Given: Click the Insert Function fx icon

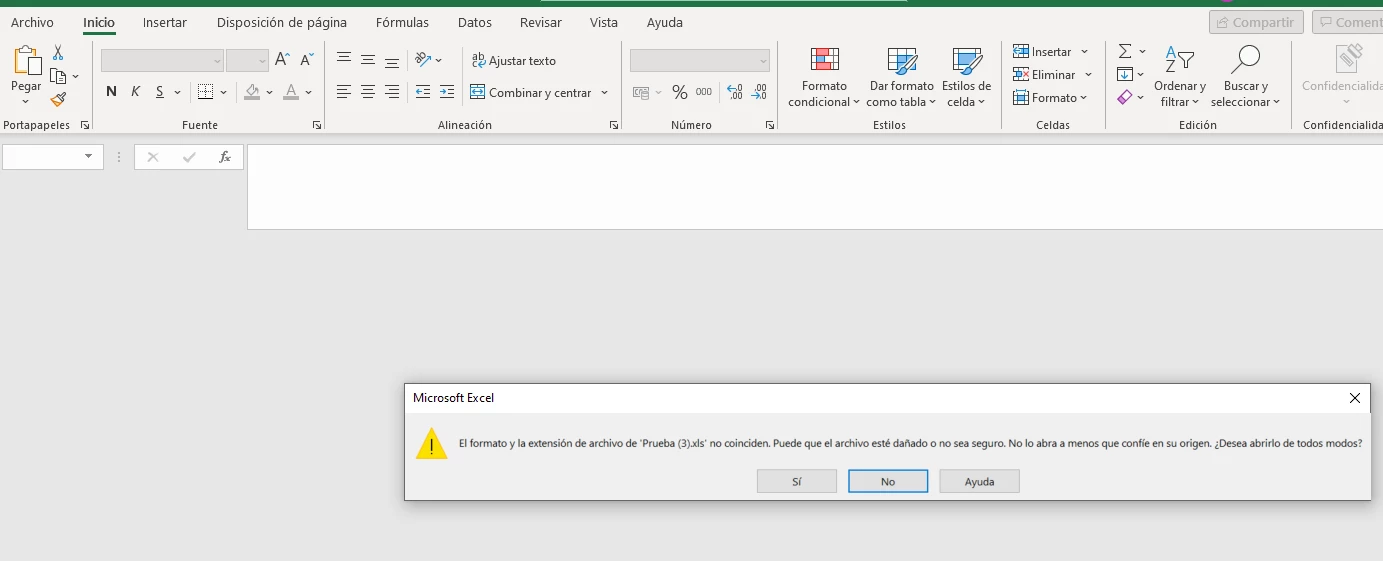Looking at the screenshot, I should [225, 157].
